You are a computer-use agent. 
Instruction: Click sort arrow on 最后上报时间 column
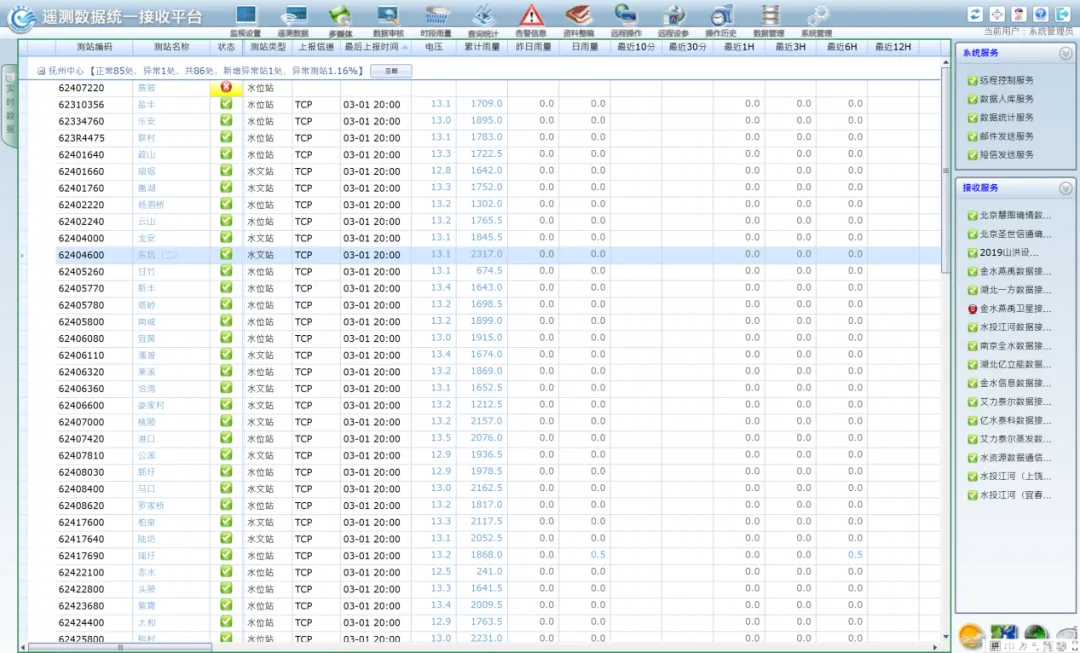pyautogui.click(x=405, y=48)
